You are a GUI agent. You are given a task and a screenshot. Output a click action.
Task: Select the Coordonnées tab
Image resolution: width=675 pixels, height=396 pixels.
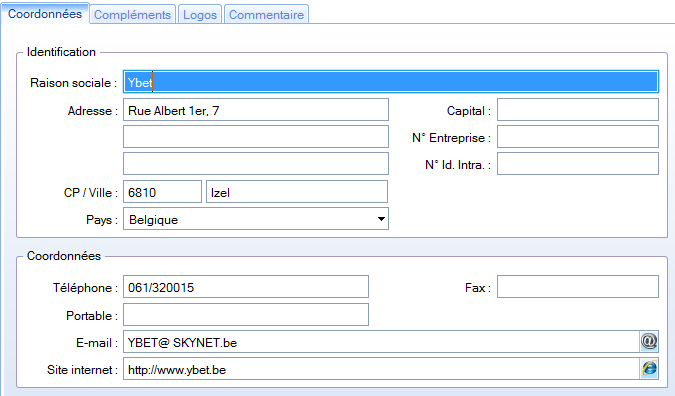click(45, 13)
